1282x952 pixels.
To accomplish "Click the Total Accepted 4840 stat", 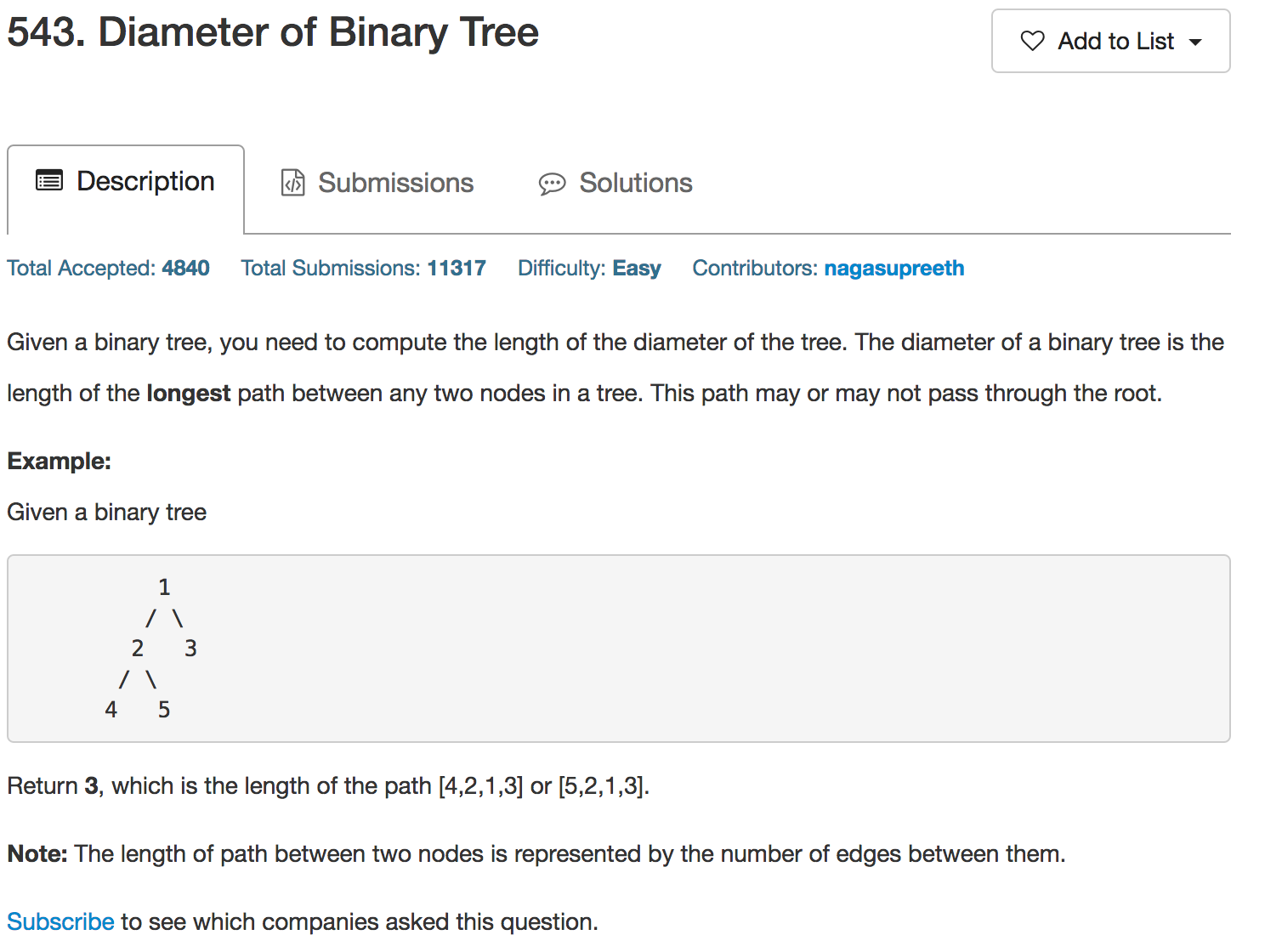I will click(x=108, y=269).
